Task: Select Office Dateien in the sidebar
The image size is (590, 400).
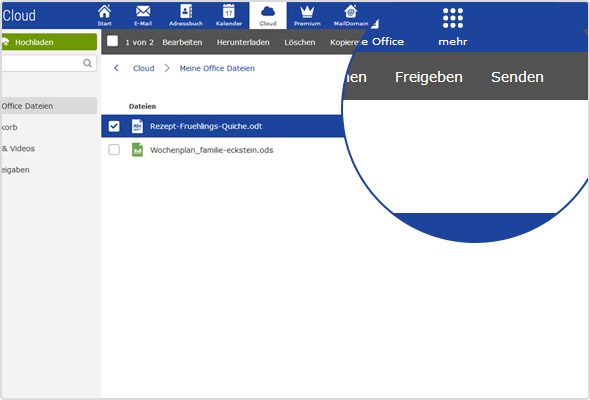Action: 49,106
